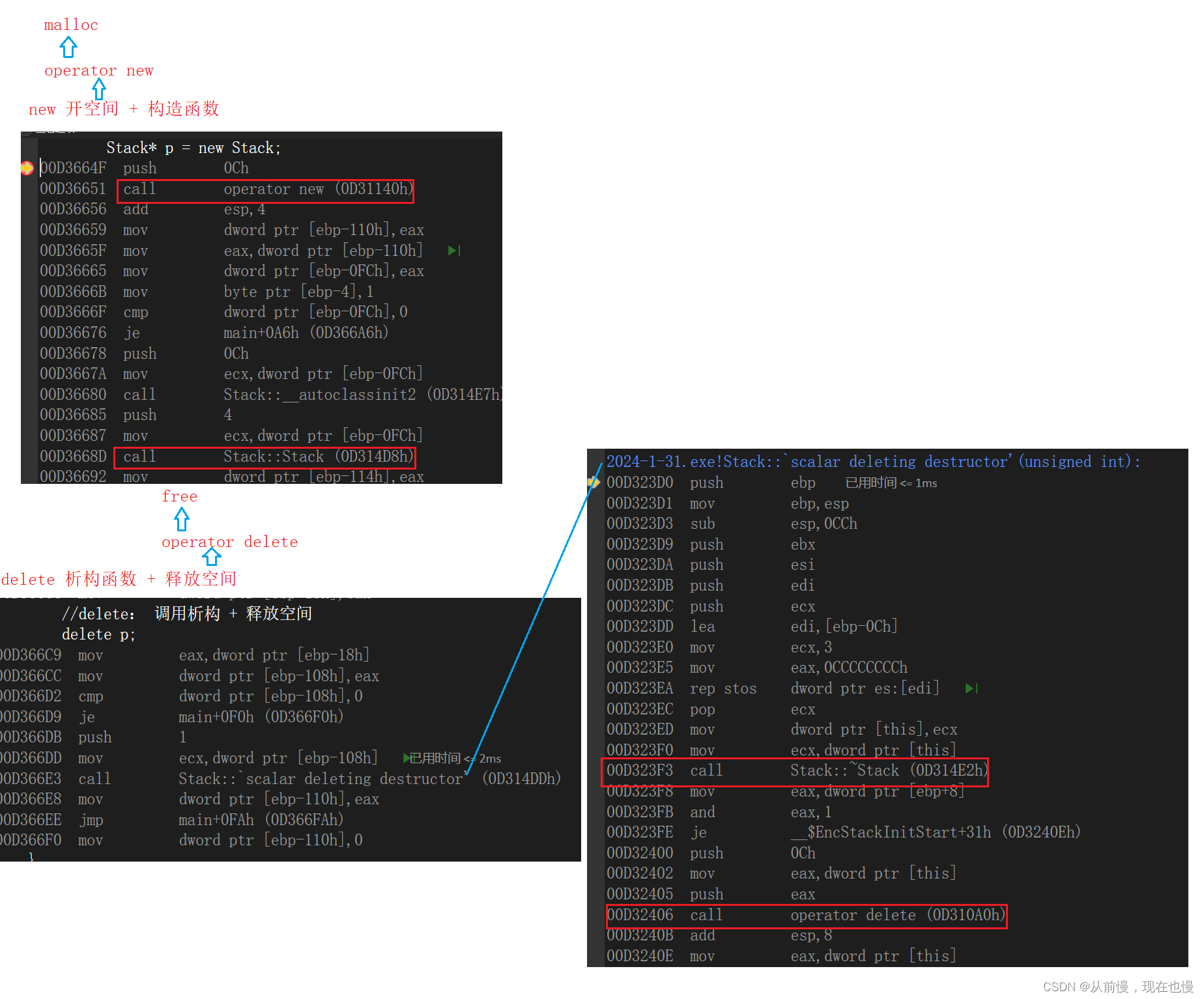1204x999 pixels.
Task: Click the comment '//delete: 调用析构 + 释放空间'
Action: (x=187, y=613)
